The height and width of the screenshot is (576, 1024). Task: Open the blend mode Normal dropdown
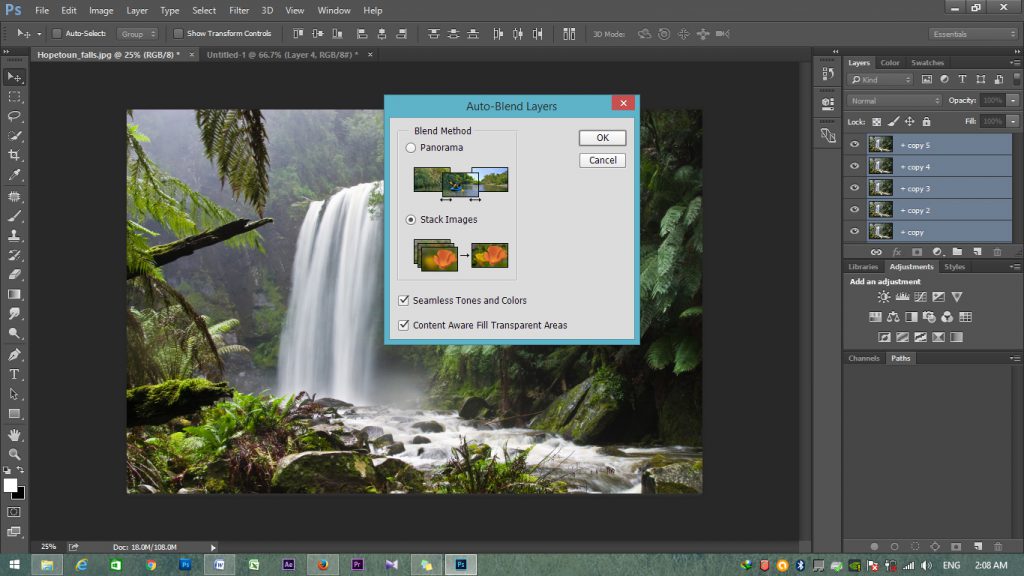[894, 100]
